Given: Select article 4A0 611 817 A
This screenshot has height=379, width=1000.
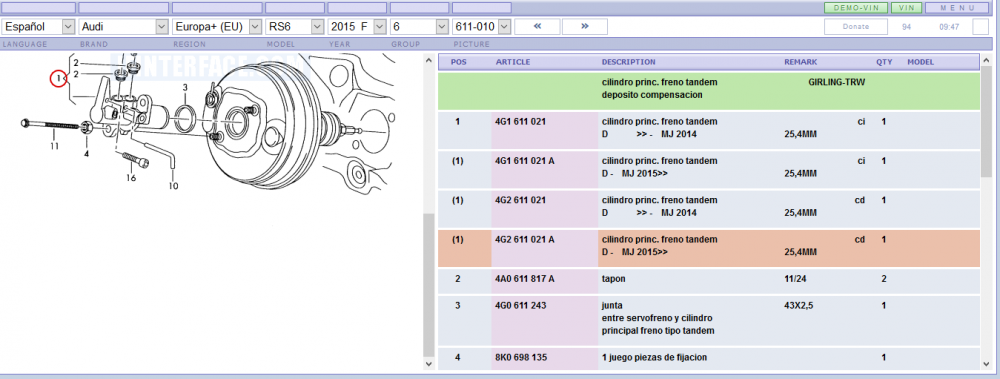Looking at the screenshot, I should (525, 279).
